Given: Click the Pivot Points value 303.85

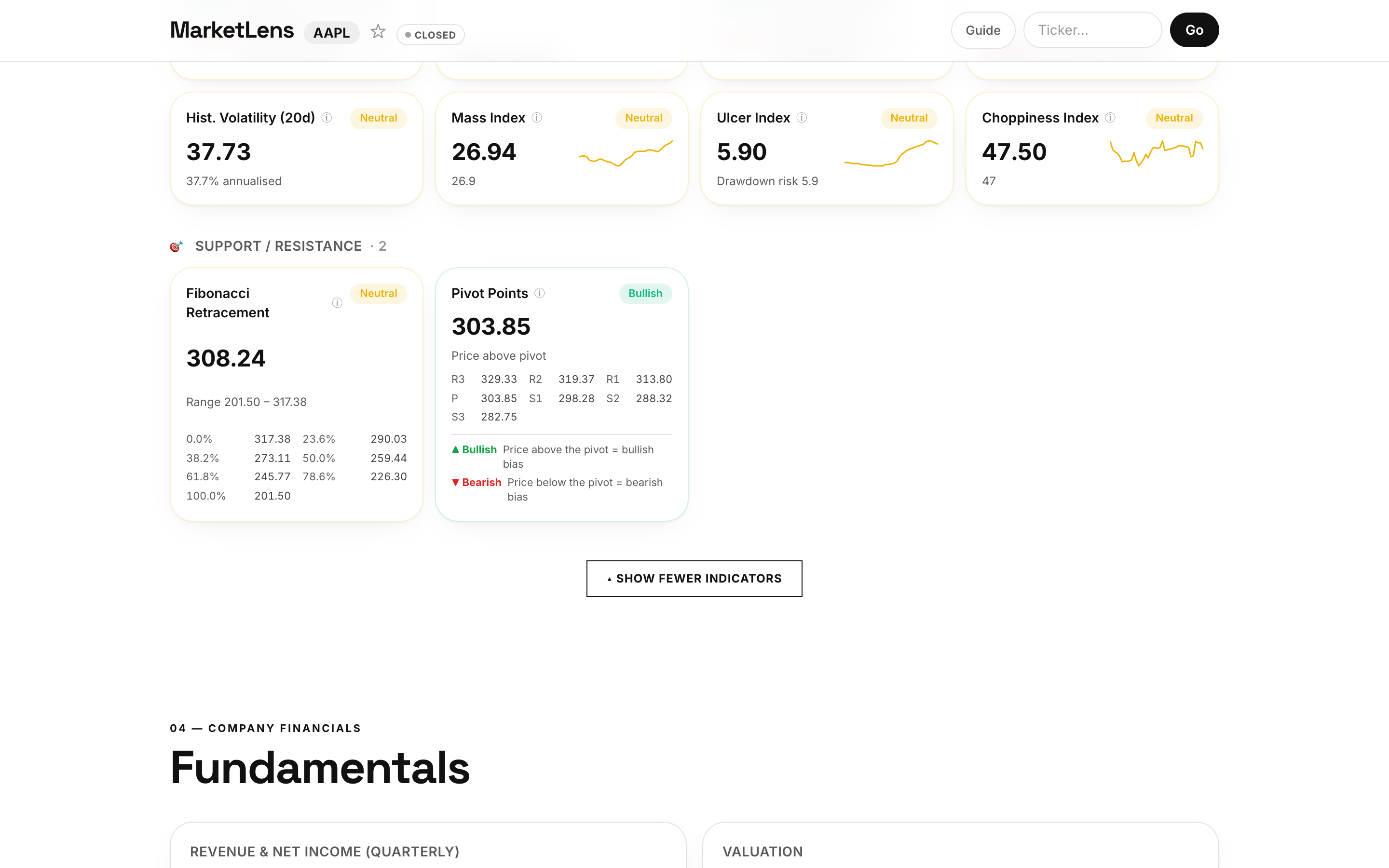Looking at the screenshot, I should coord(491,326).
